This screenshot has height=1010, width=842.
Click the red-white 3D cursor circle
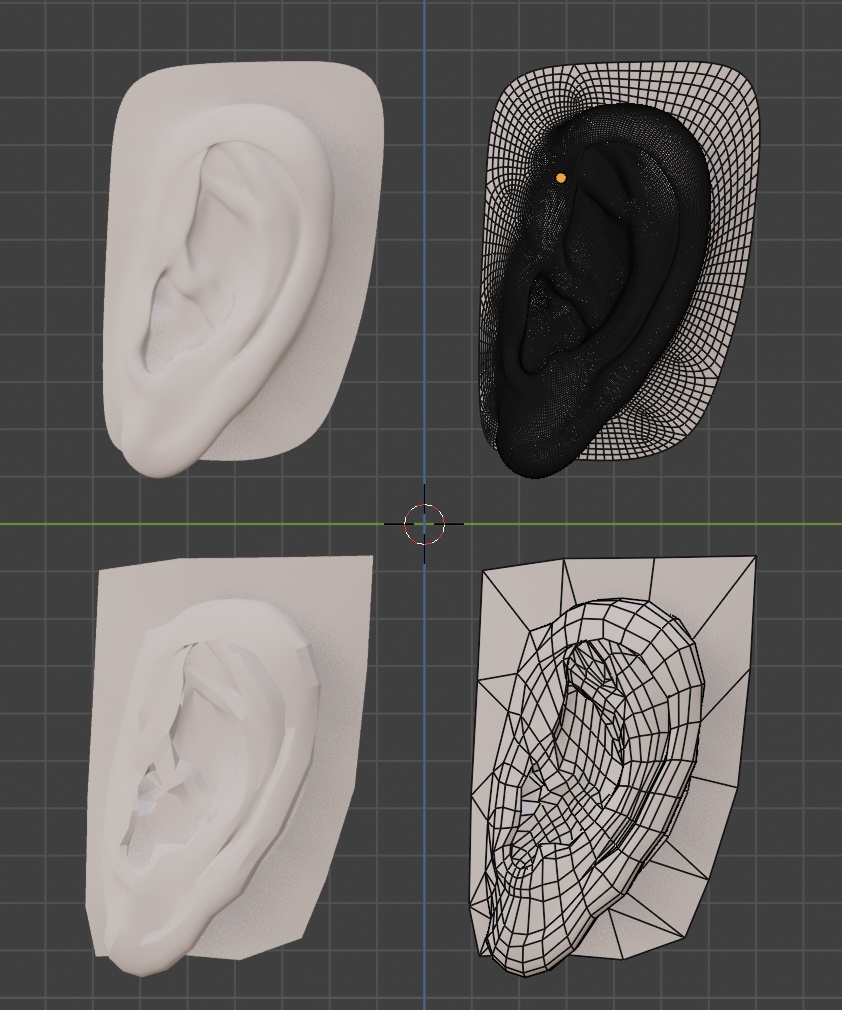point(425,524)
